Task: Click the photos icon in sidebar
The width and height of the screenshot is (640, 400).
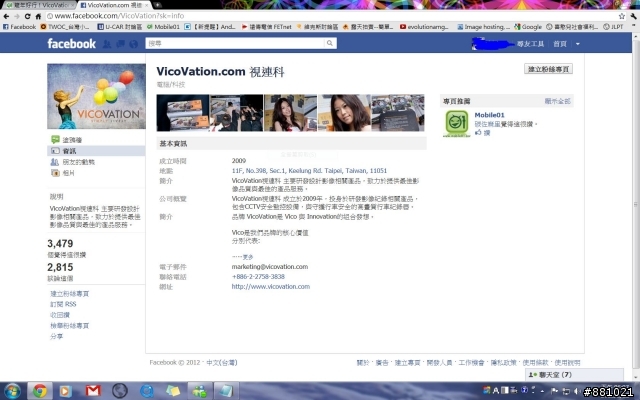Action: tap(55, 173)
